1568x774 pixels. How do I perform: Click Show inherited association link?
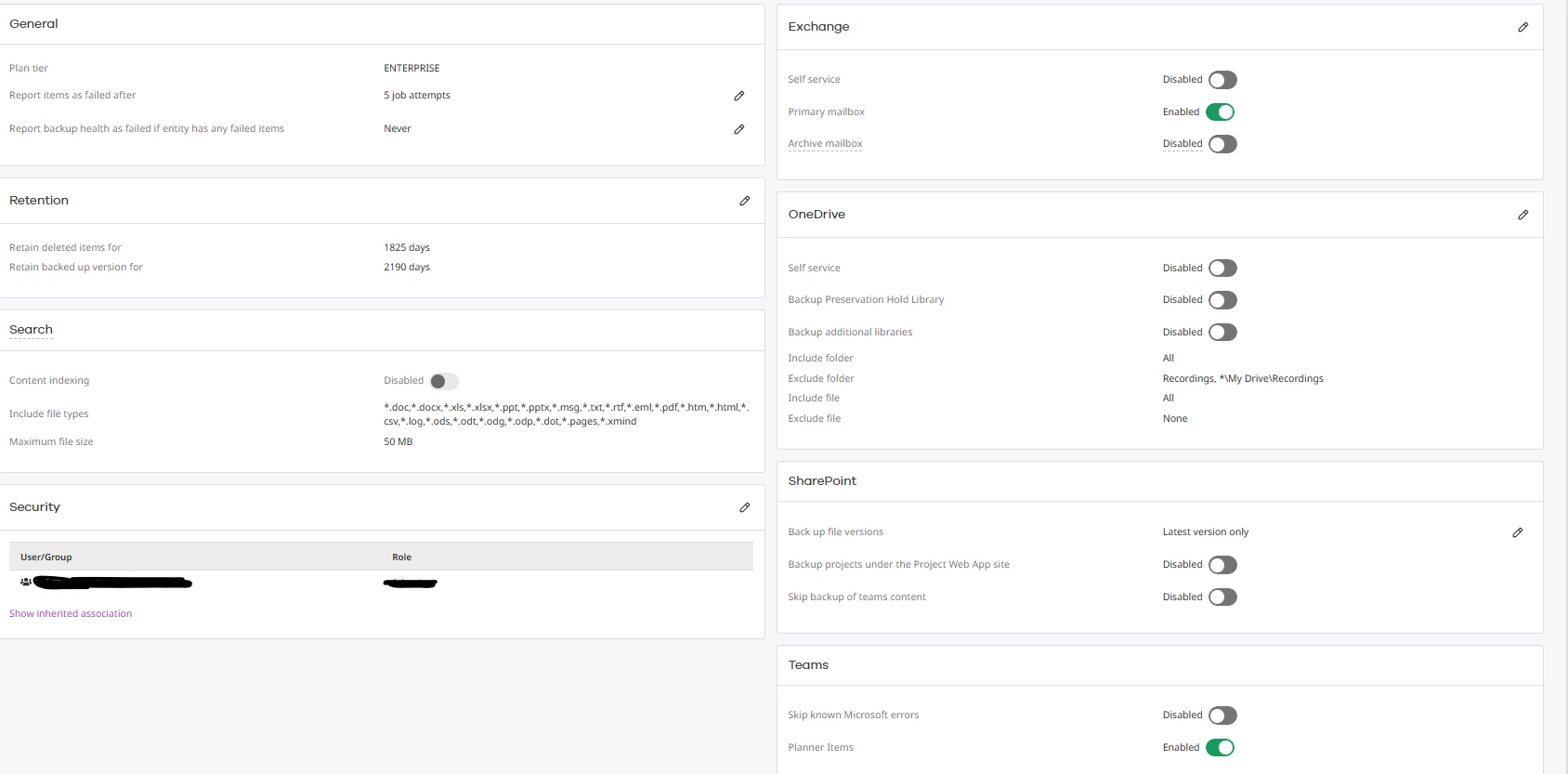[x=71, y=613]
